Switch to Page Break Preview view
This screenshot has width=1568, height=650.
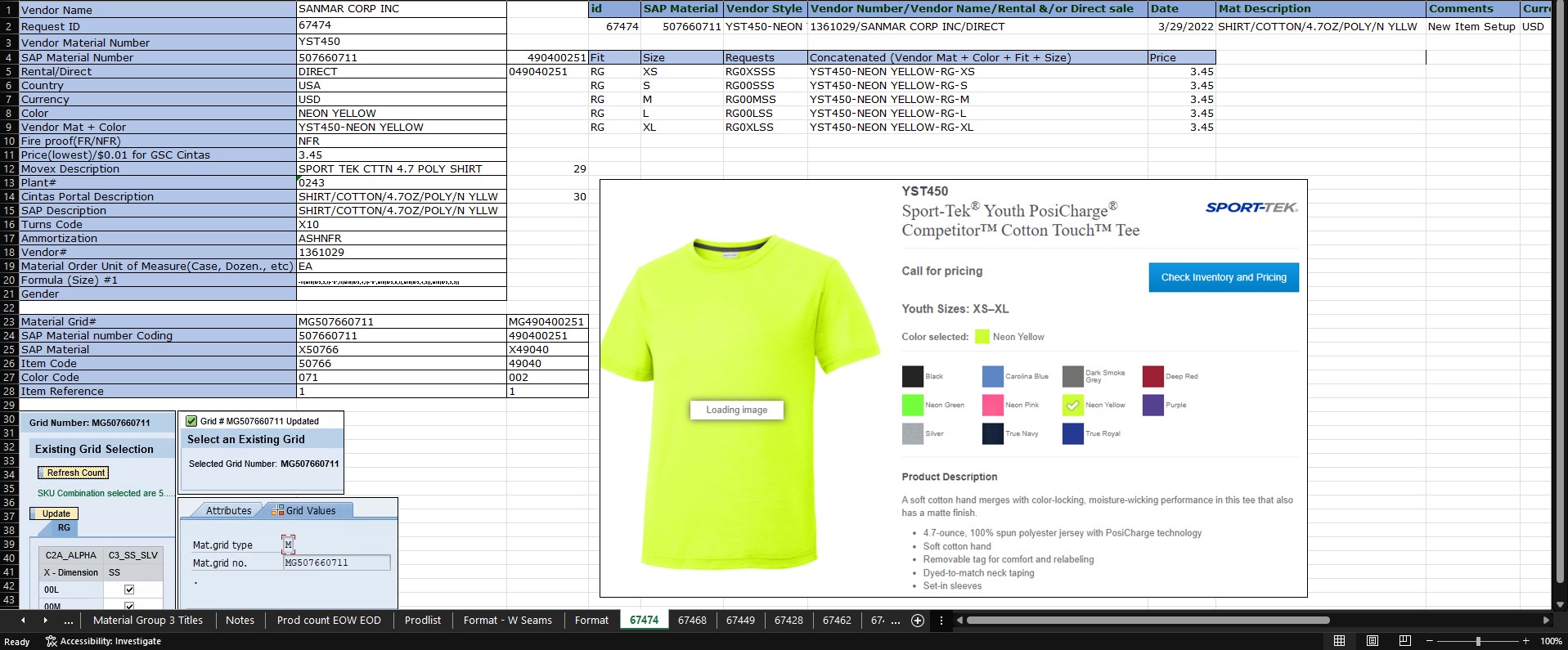point(1405,641)
